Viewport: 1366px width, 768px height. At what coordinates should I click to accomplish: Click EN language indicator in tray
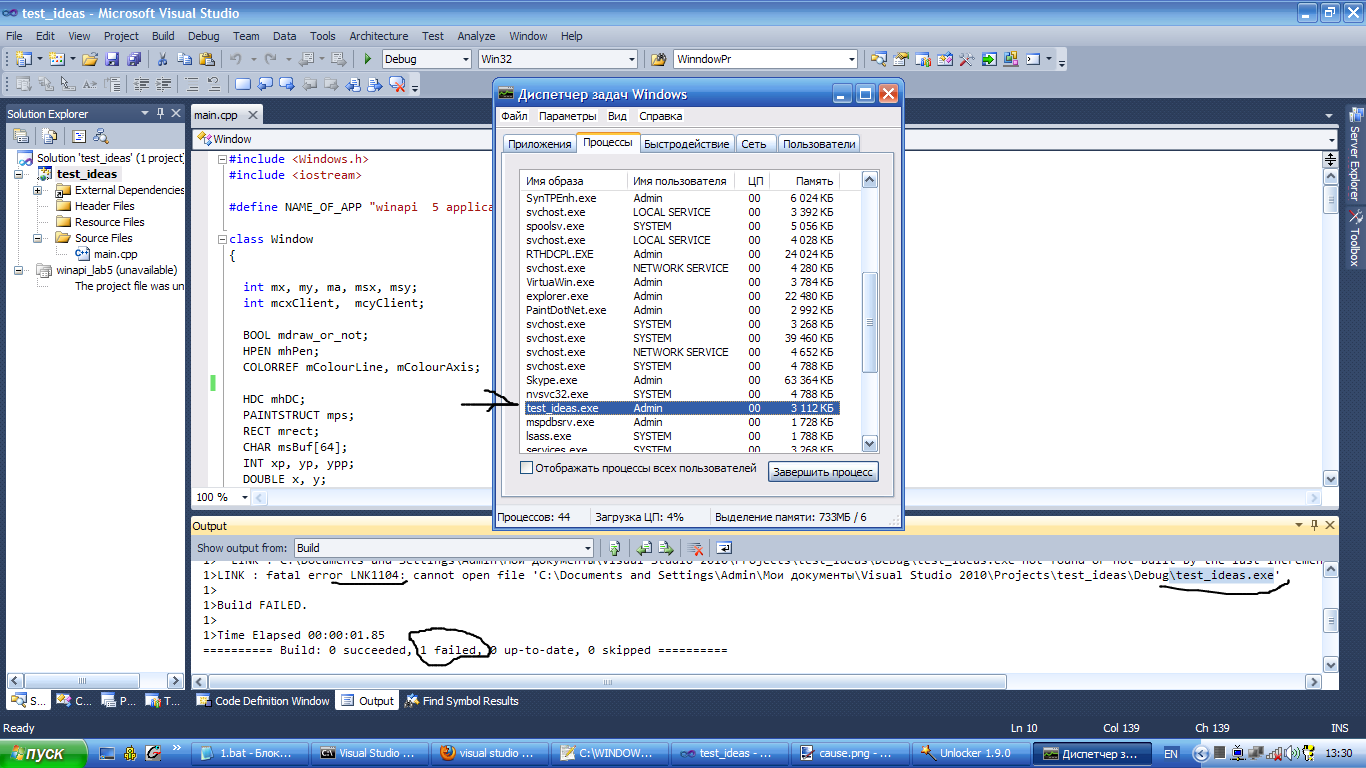[x=1171, y=753]
